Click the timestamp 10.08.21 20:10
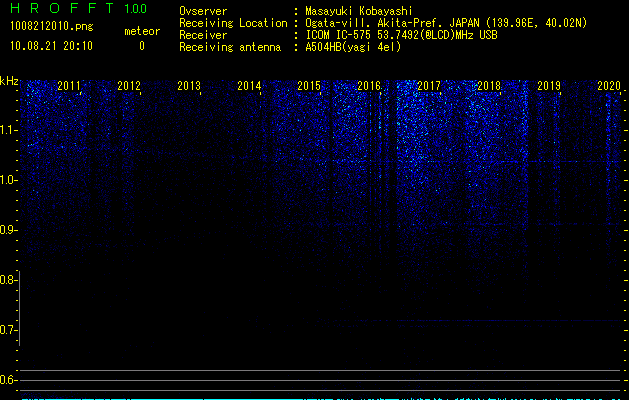Viewport: 629px width, 400px height. (x=51, y=46)
